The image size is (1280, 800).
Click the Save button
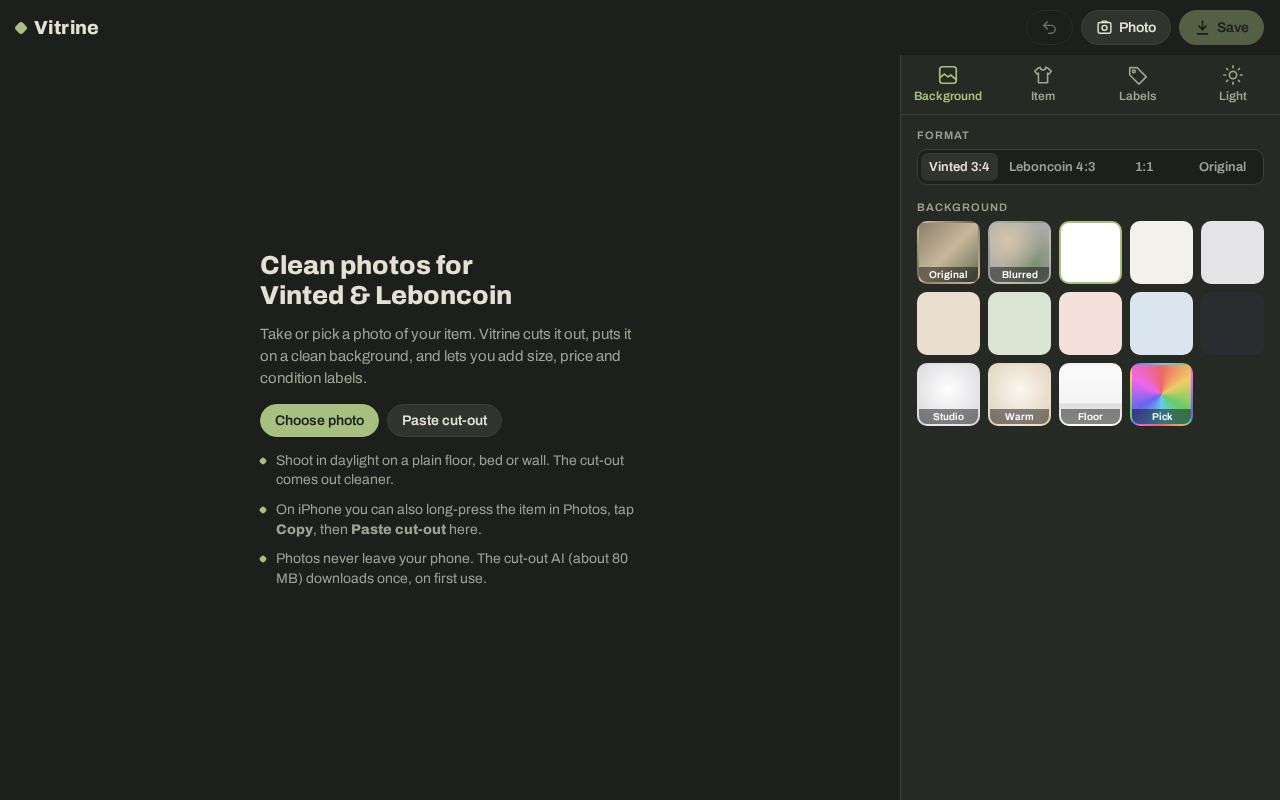click(x=1221, y=27)
